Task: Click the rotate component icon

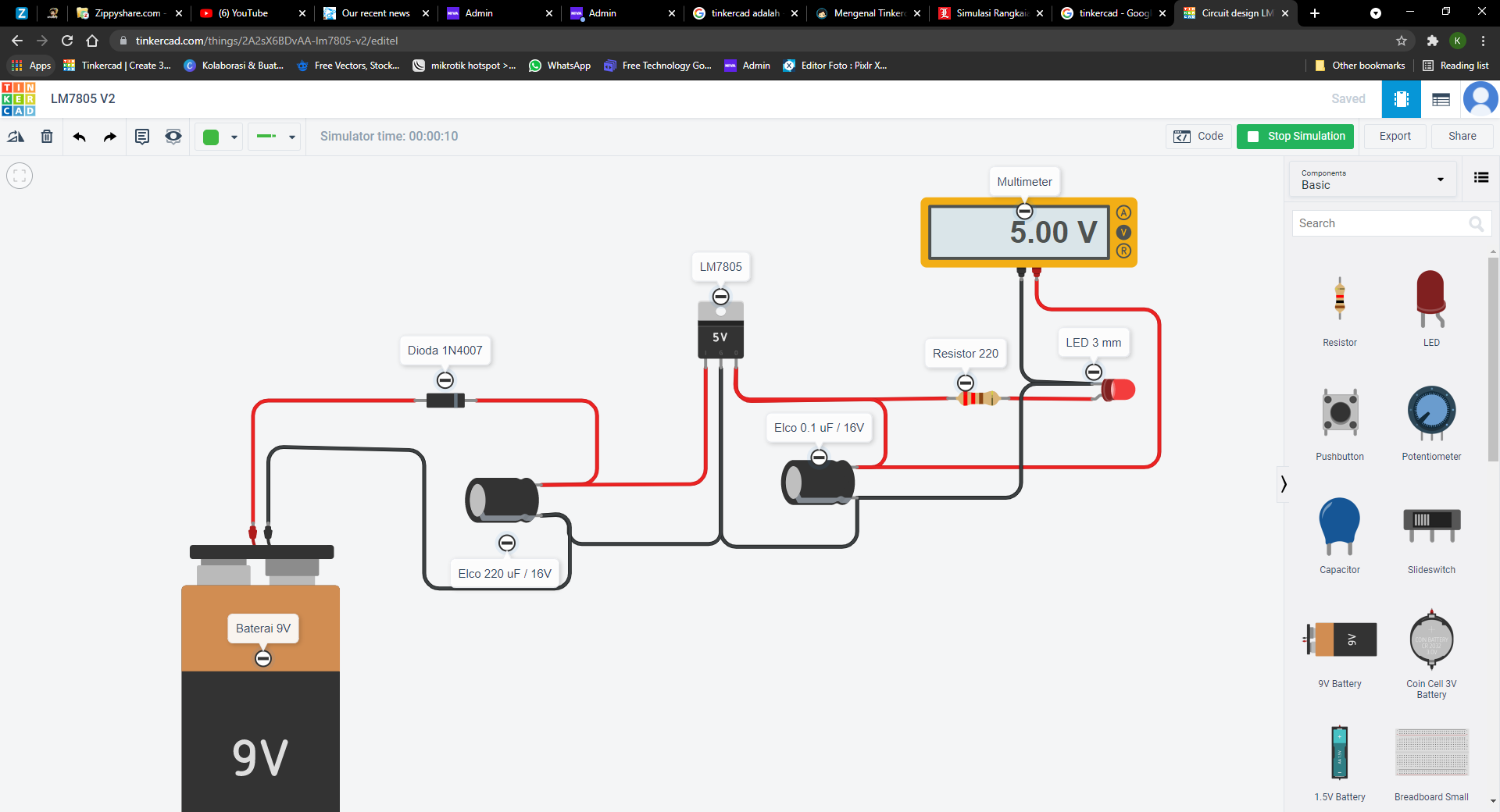Action: pos(16,137)
